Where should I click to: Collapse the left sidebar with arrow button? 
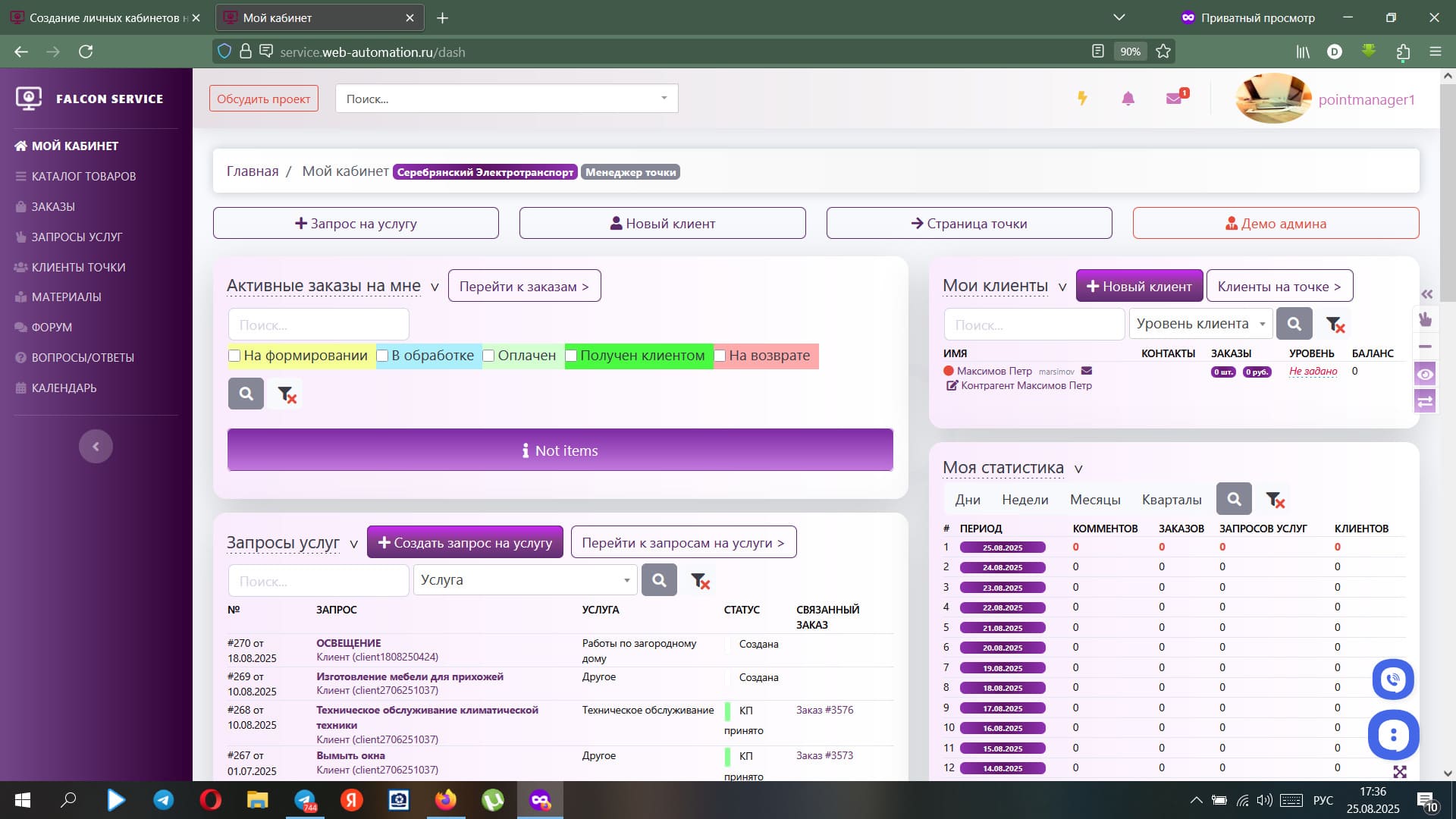tap(96, 447)
